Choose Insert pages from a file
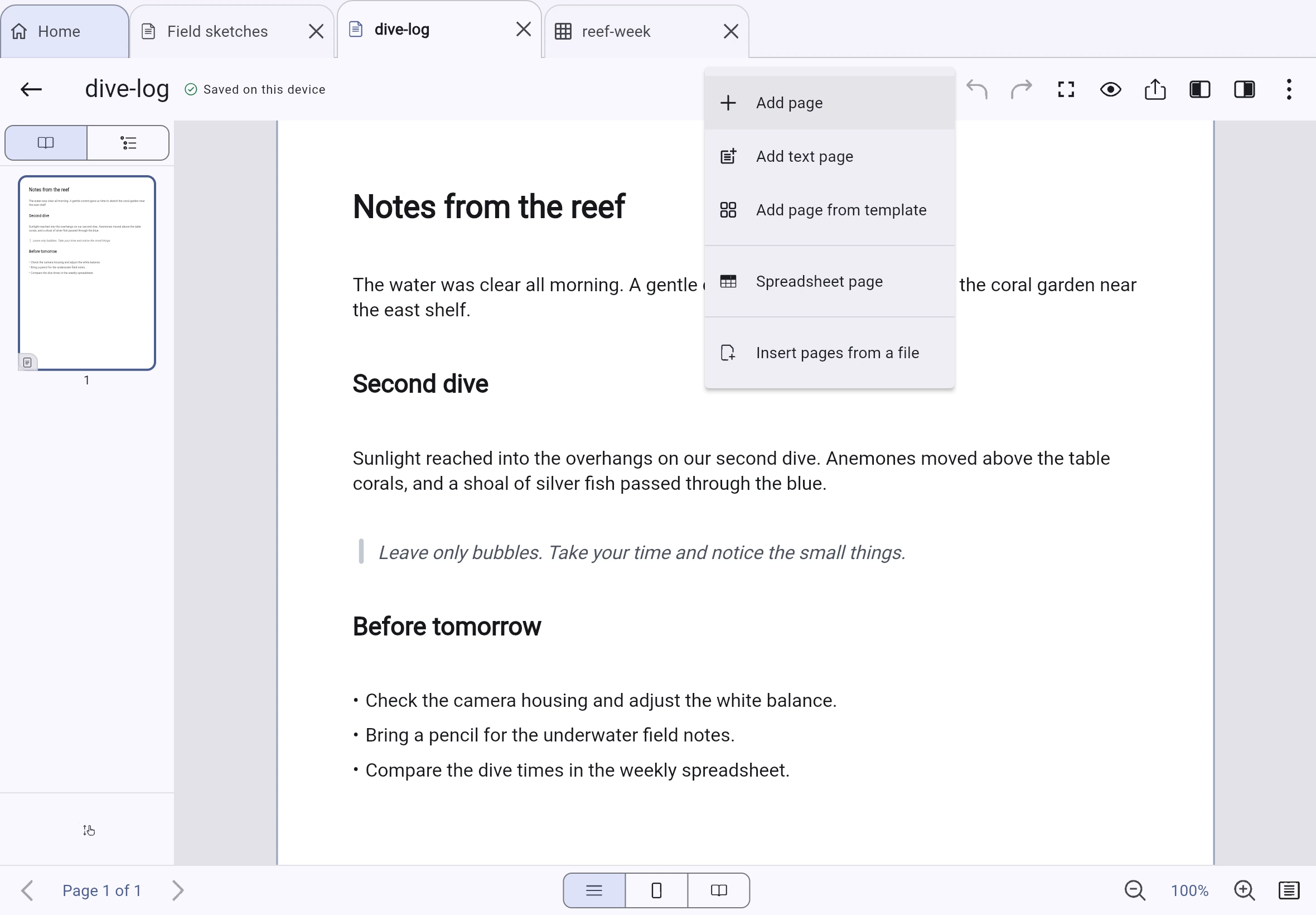Viewport: 1316px width, 915px height. pos(830,353)
